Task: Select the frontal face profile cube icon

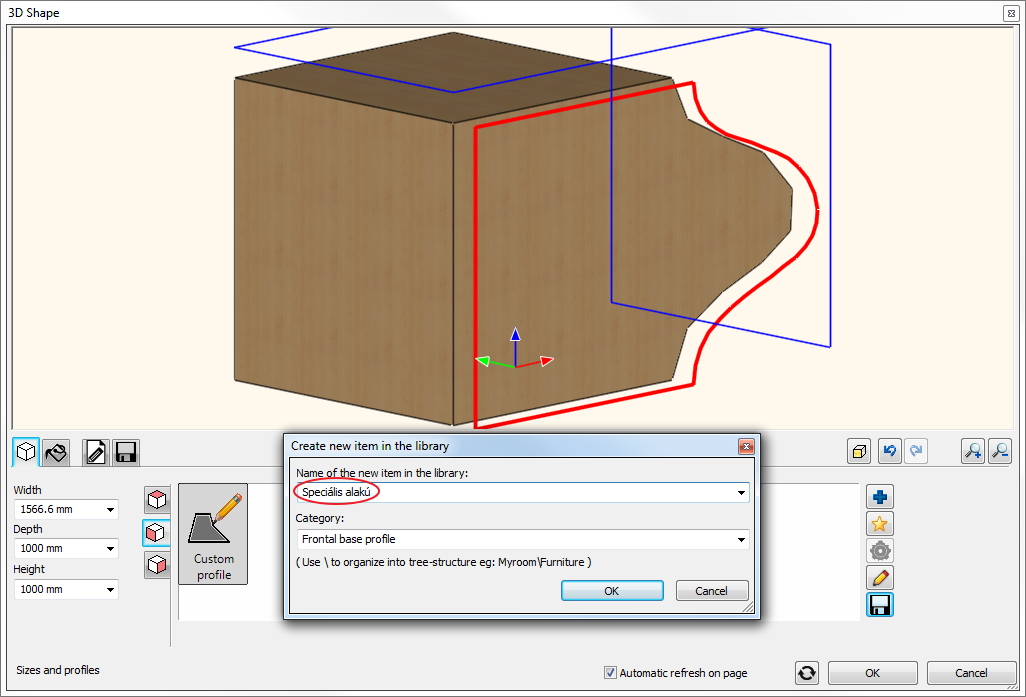Action: pos(156,533)
